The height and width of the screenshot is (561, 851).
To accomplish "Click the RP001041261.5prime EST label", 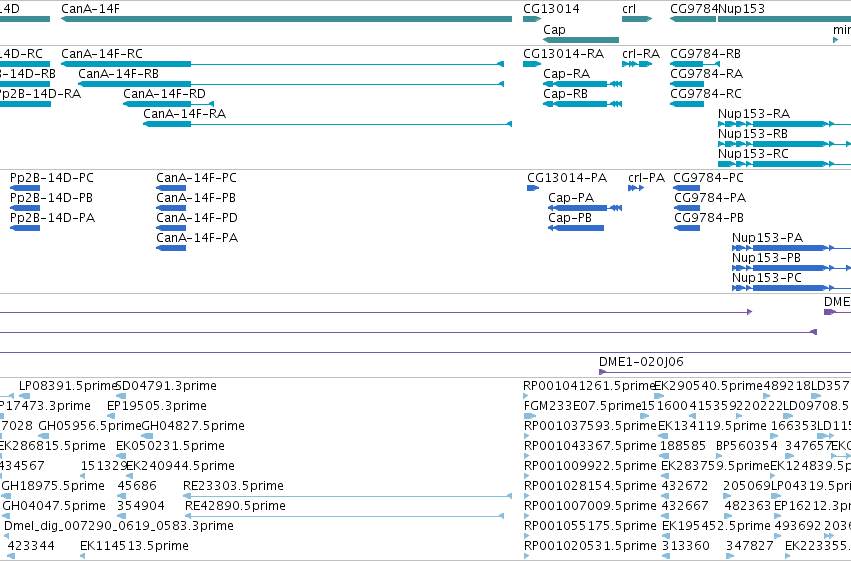I will pos(589,386).
